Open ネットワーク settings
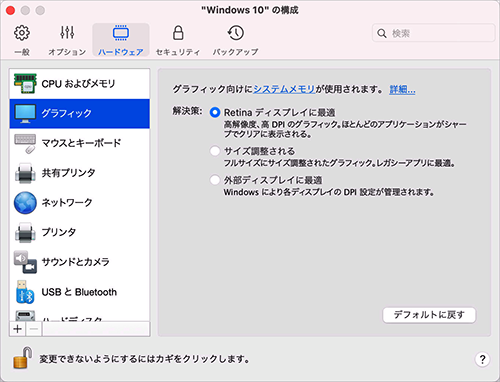Screen dimensions: 500x382 [x=80, y=202]
